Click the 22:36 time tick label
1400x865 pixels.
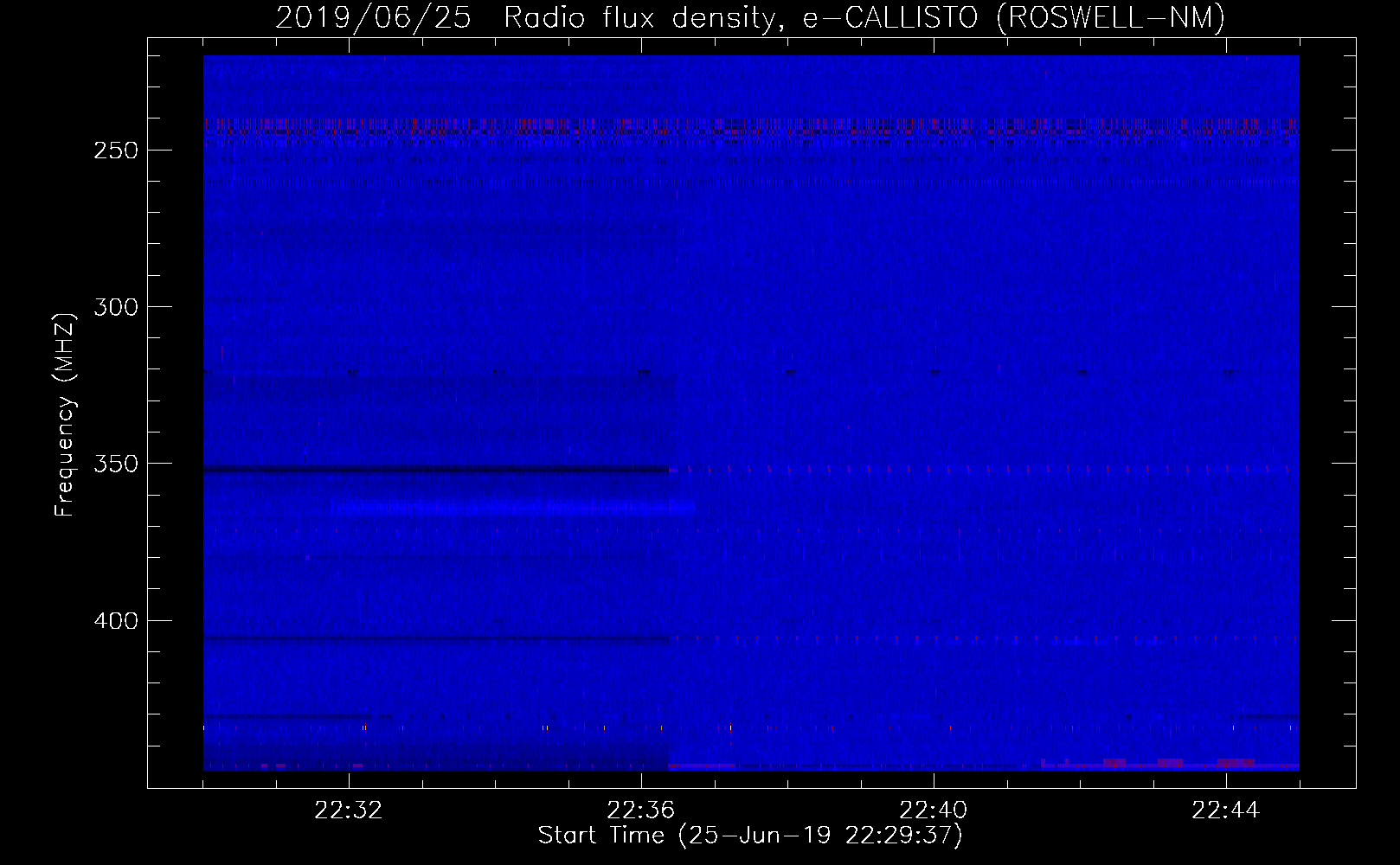(x=642, y=811)
